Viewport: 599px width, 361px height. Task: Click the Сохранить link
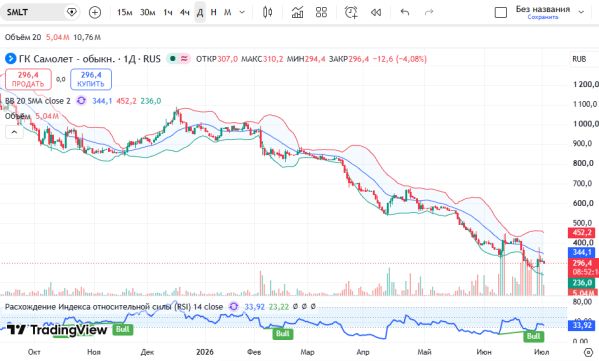pos(542,17)
